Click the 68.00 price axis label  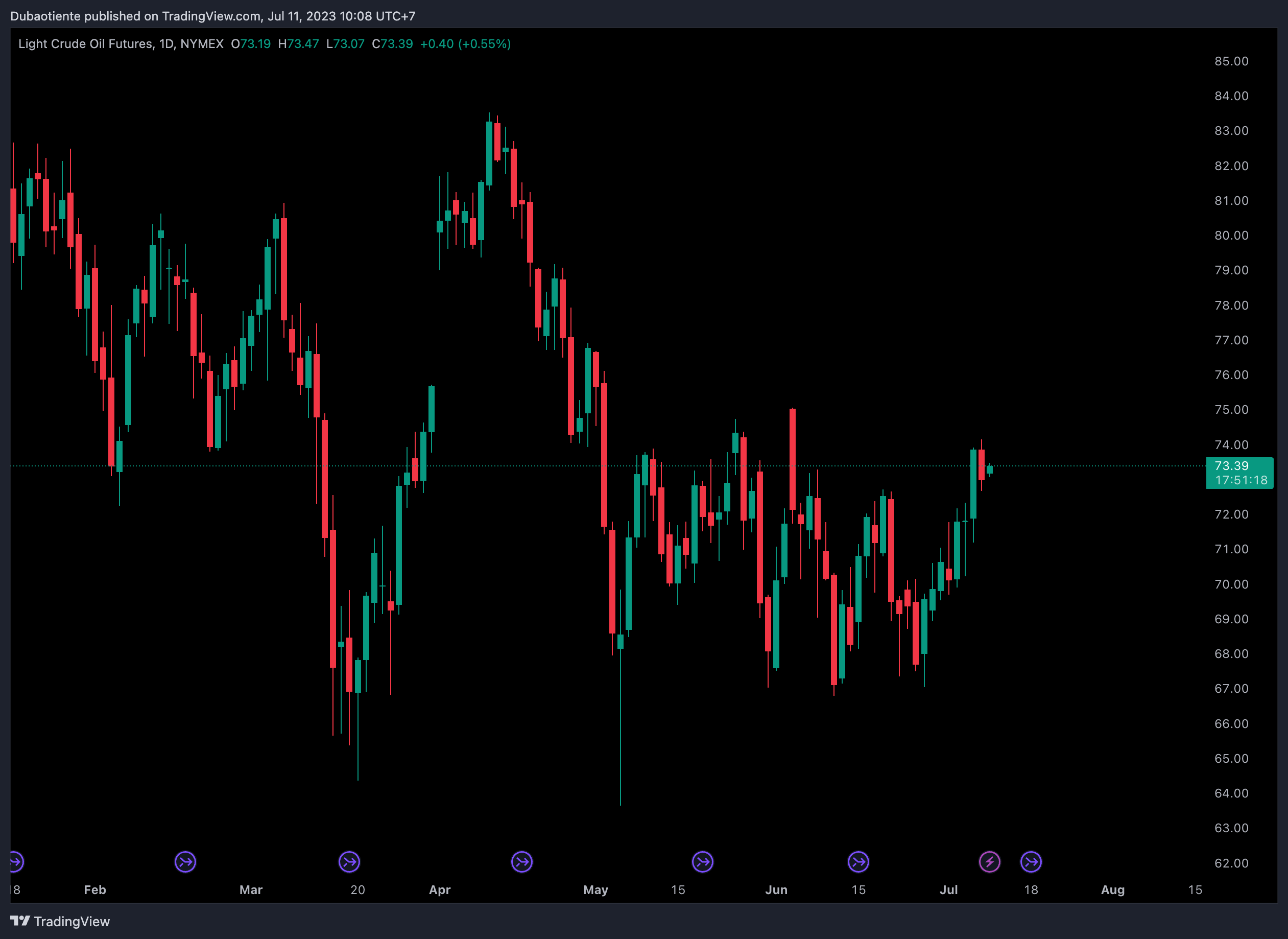(1231, 653)
